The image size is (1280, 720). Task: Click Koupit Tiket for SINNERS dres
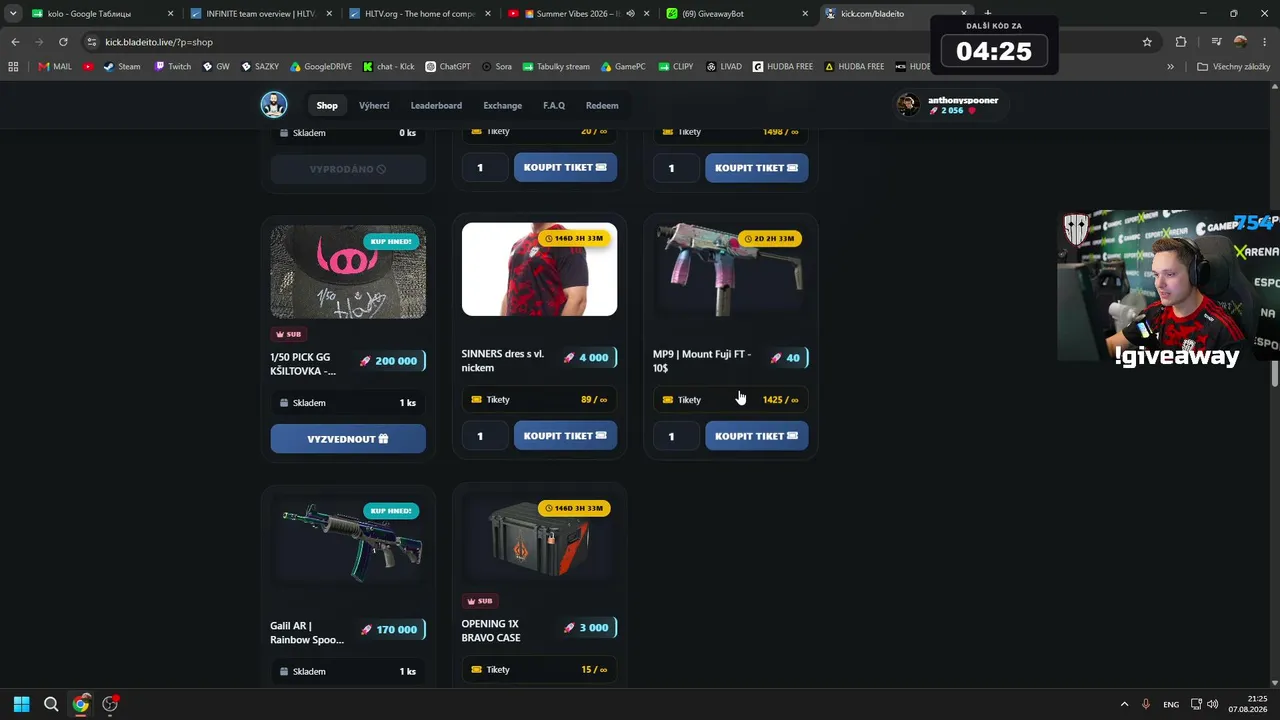tap(565, 436)
